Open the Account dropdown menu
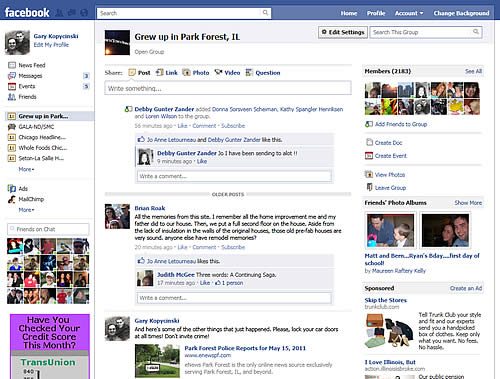Image resolution: width=500 pixels, height=379 pixels. tap(409, 13)
